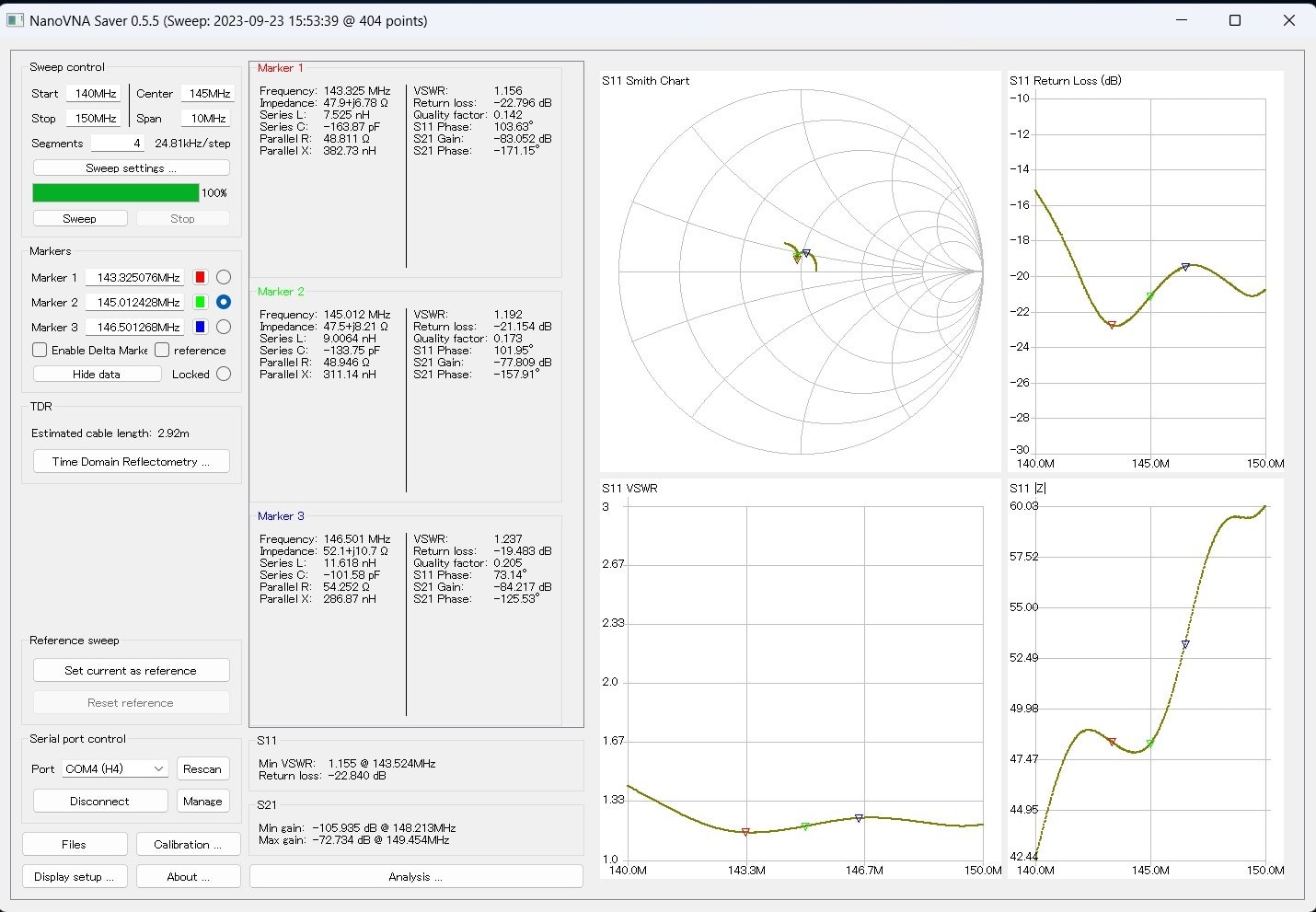Click the Estimated cable length 2.92m text
Screen dimensions: 1316x912
tap(110, 433)
